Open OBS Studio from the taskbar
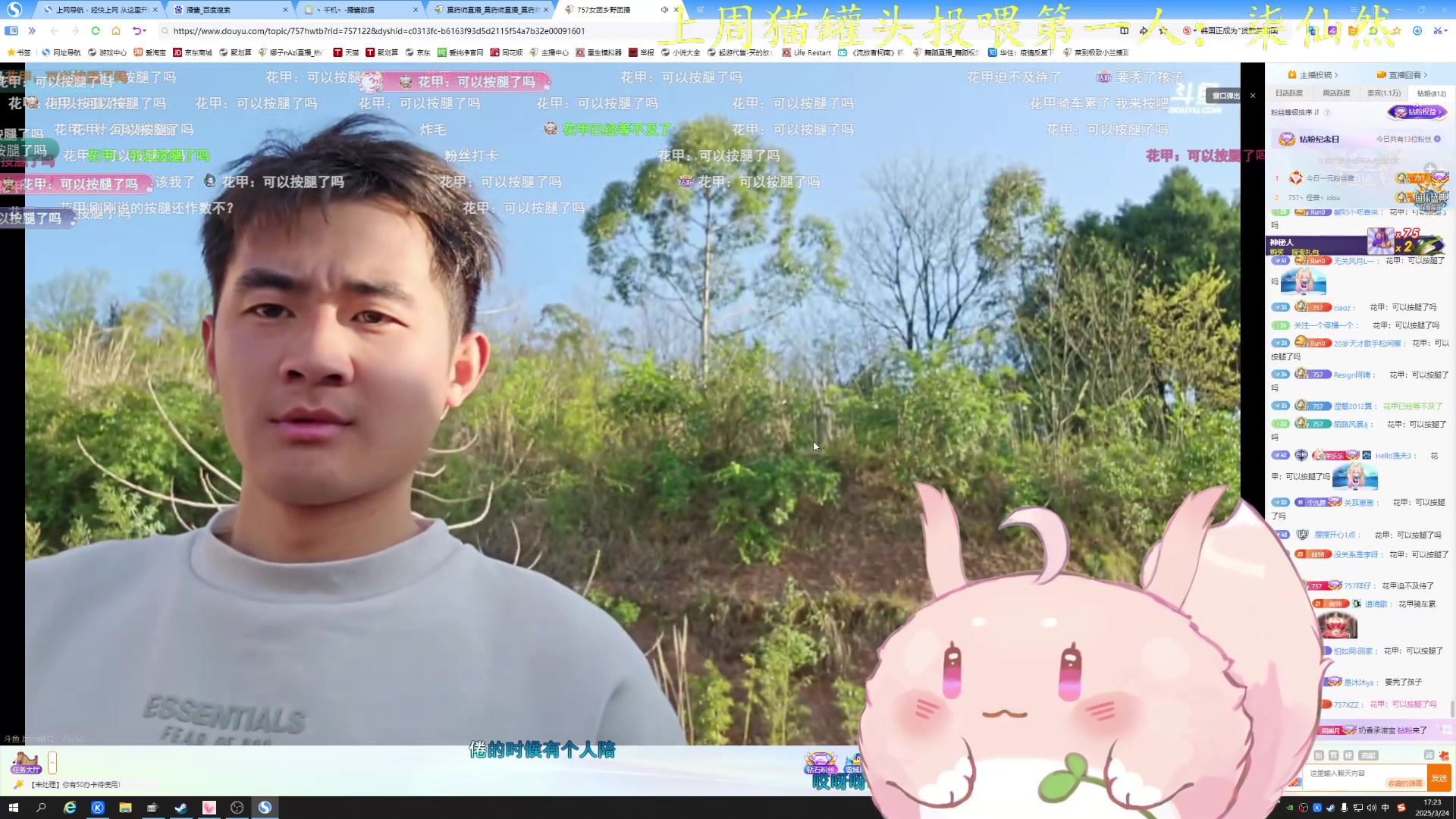This screenshot has height=819, width=1456. pos(237,808)
